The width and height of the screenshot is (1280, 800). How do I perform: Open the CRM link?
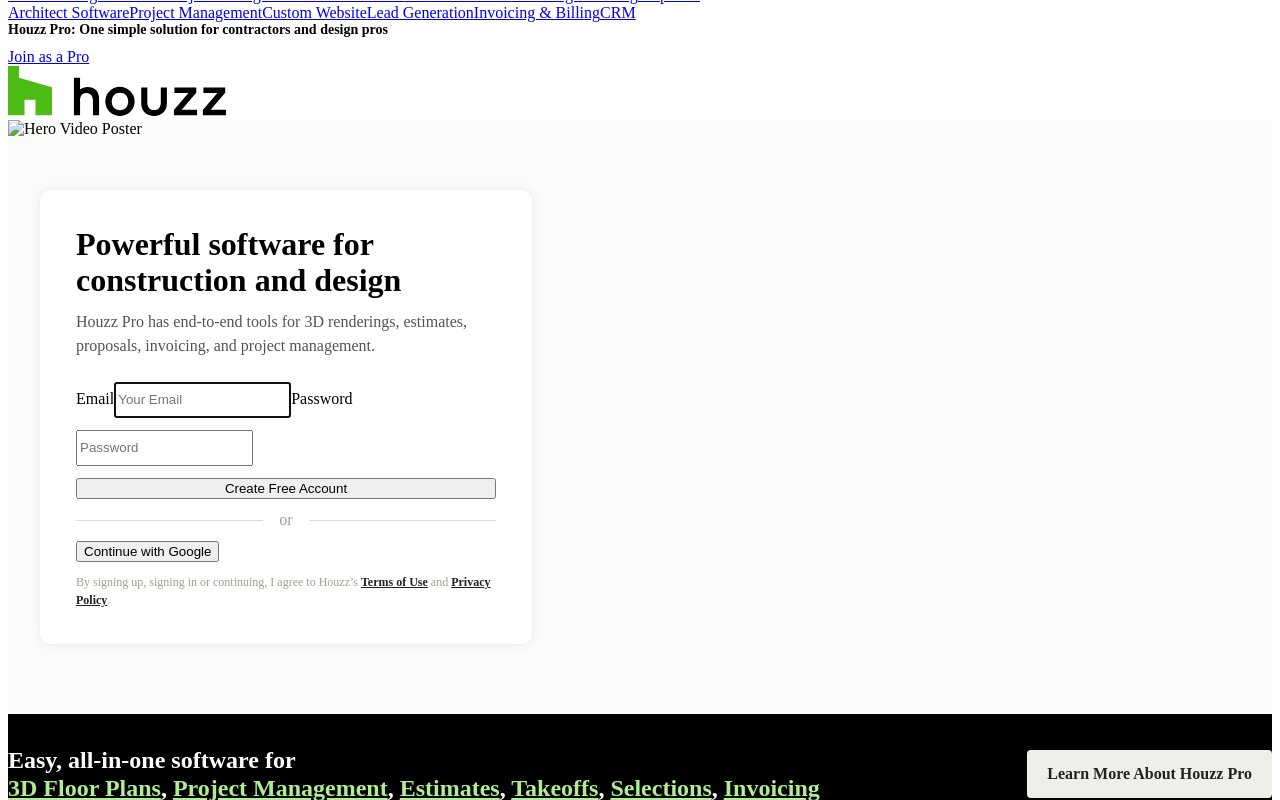point(618,13)
